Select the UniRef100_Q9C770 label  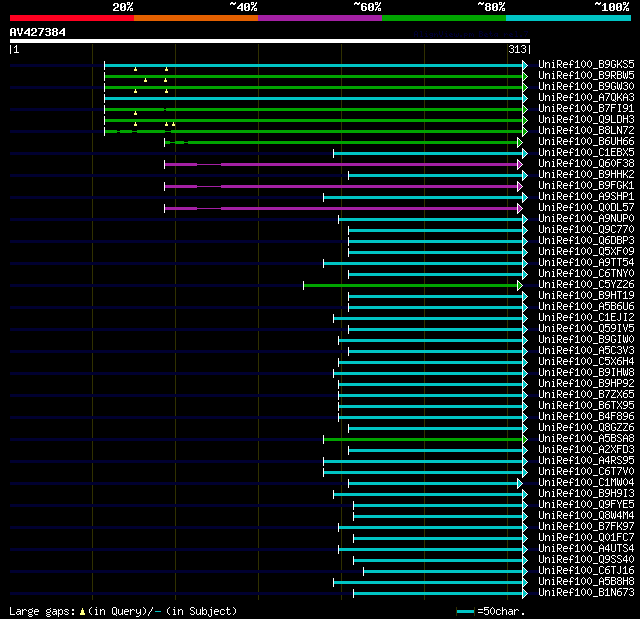pyautogui.click(x=586, y=230)
